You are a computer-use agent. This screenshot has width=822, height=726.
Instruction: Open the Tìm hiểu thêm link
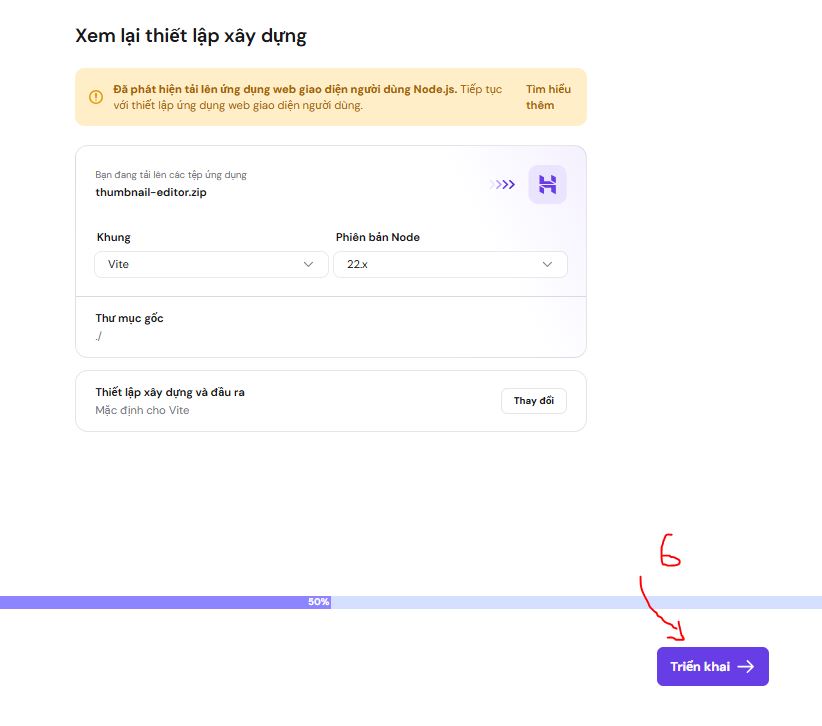(549, 97)
